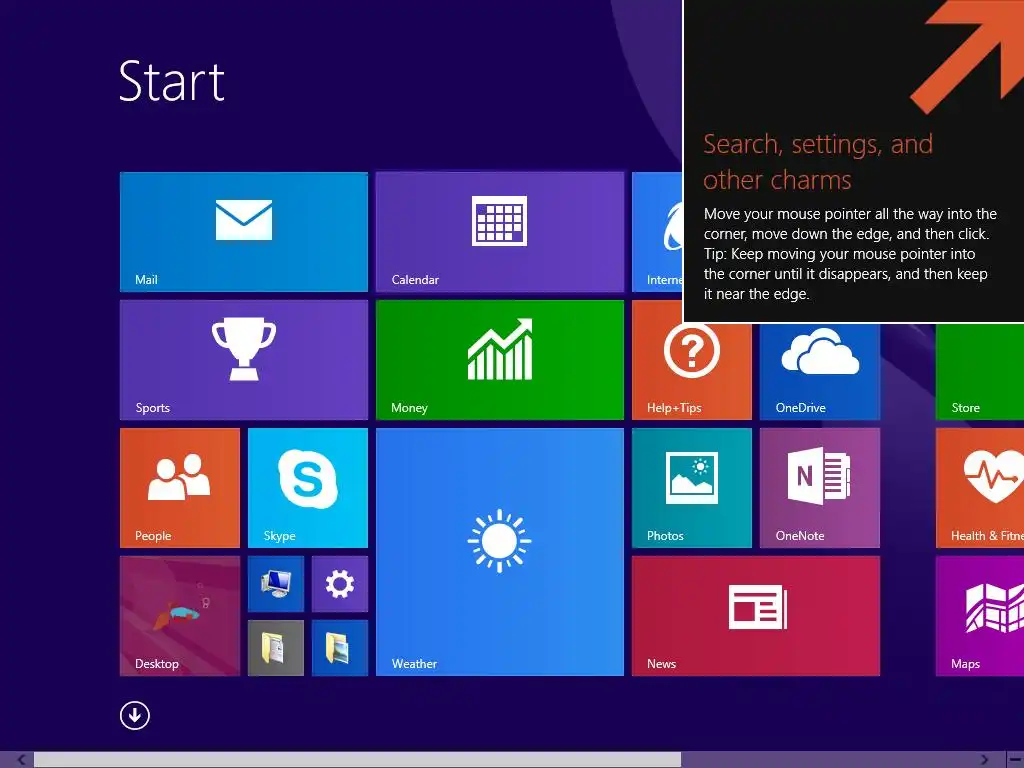The width and height of the screenshot is (1024, 768).
Task: Click the horizontal scrollbar thumb
Action: pyautogui.click(x=357, y=760)
